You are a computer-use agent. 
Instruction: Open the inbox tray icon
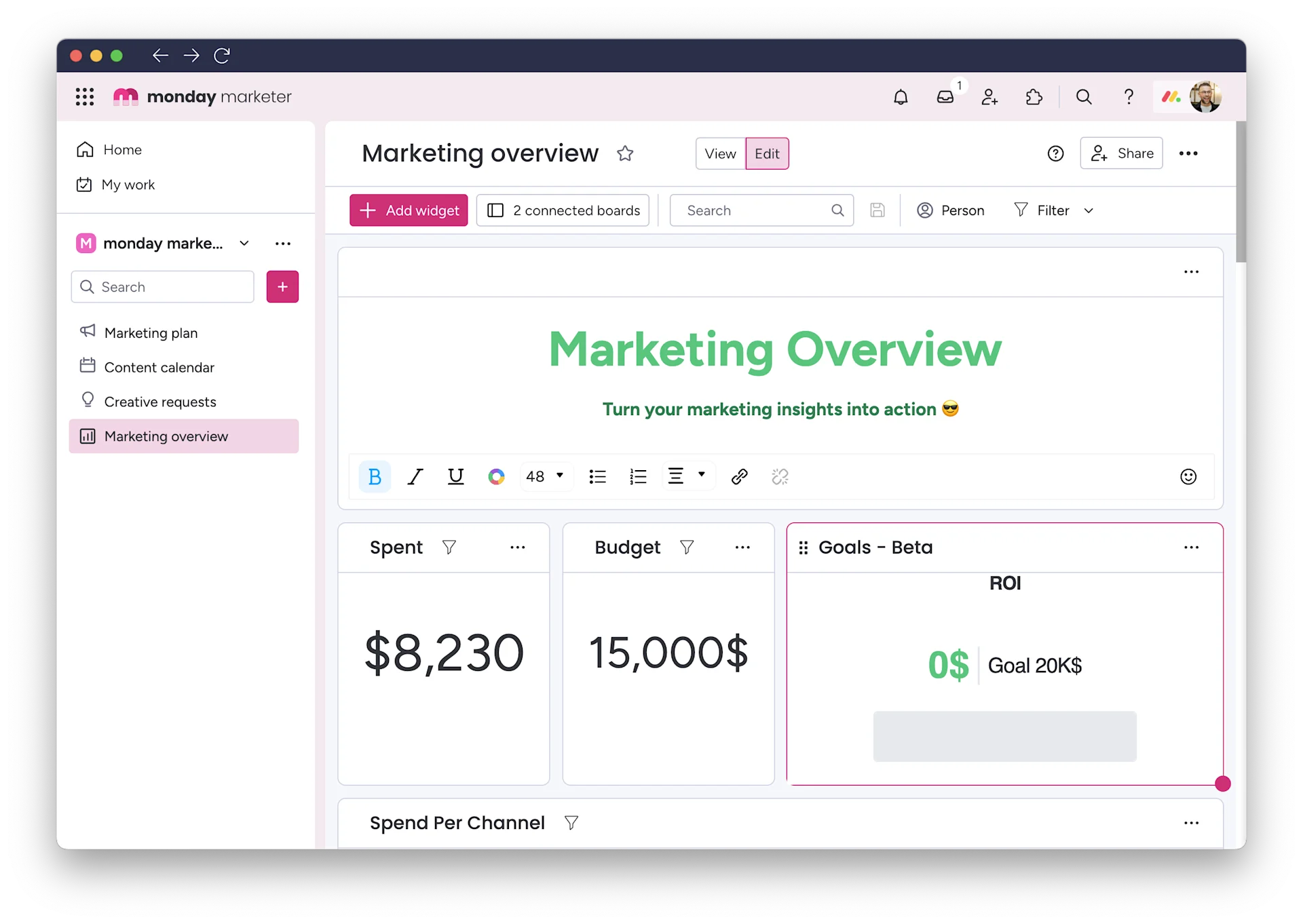pos(945,97)
